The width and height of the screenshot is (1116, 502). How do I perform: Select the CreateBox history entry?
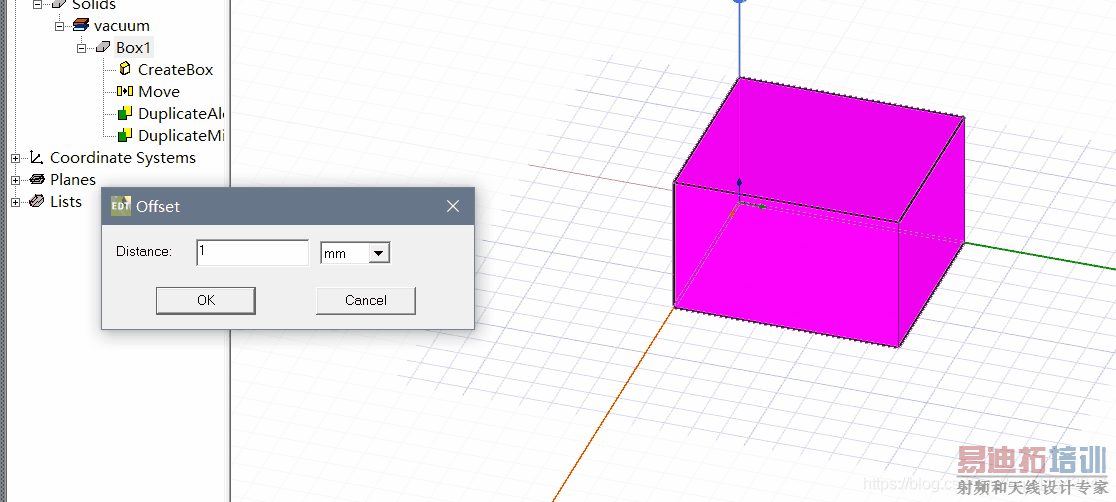coord(175,70)
